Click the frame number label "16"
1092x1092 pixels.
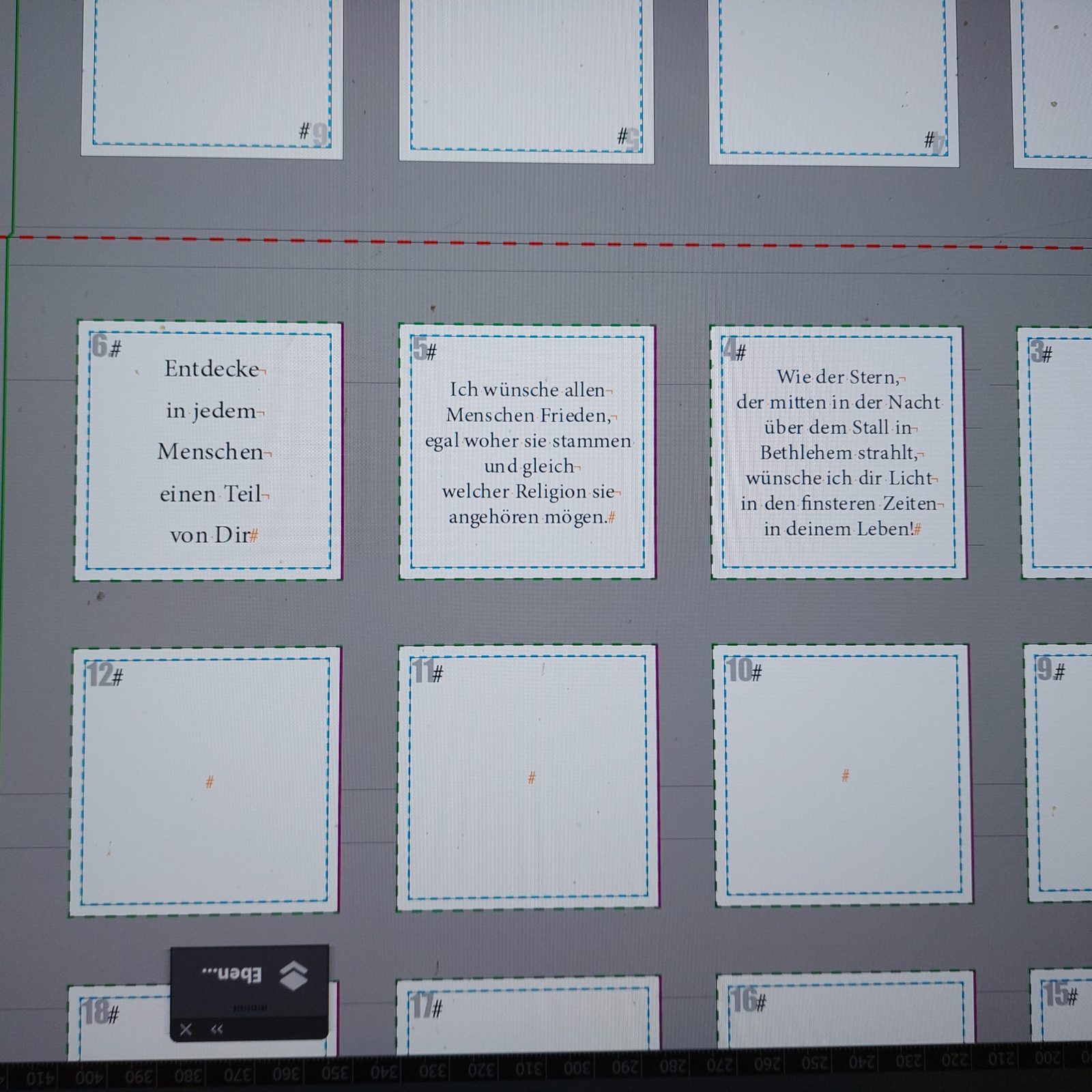[x=743, y=1001]
